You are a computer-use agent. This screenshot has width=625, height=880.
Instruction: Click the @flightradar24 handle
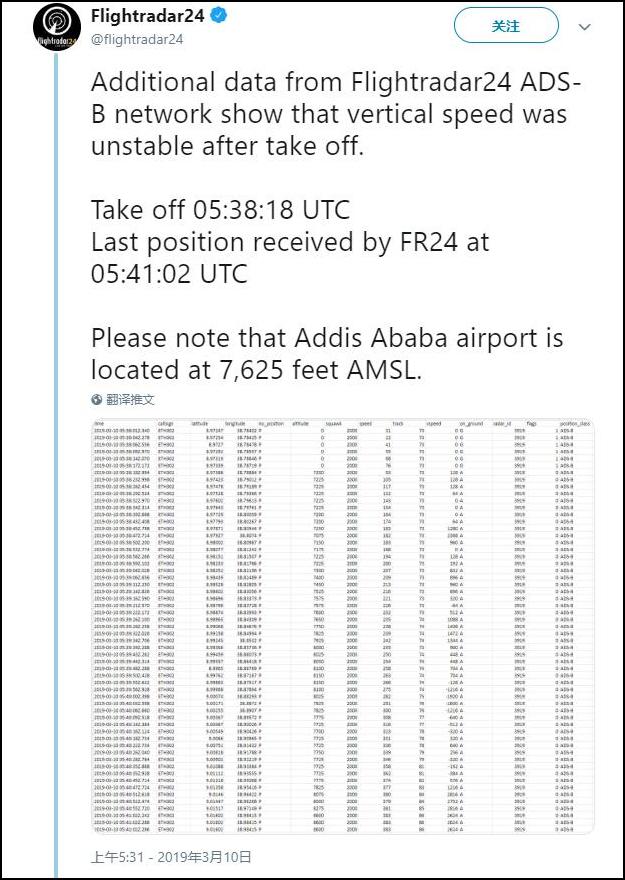click(137, 39)
